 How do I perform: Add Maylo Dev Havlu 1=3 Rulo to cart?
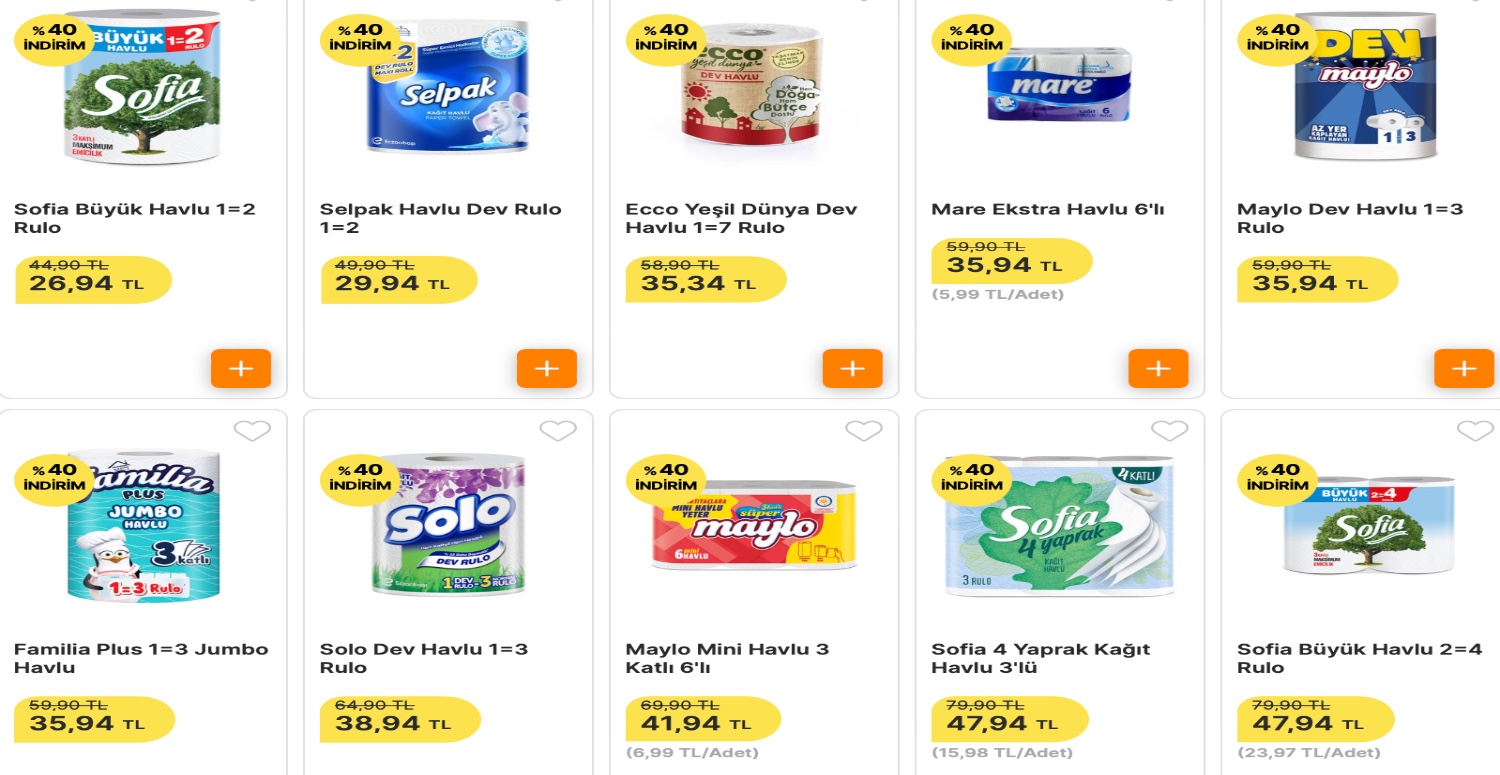point(1463,368)
